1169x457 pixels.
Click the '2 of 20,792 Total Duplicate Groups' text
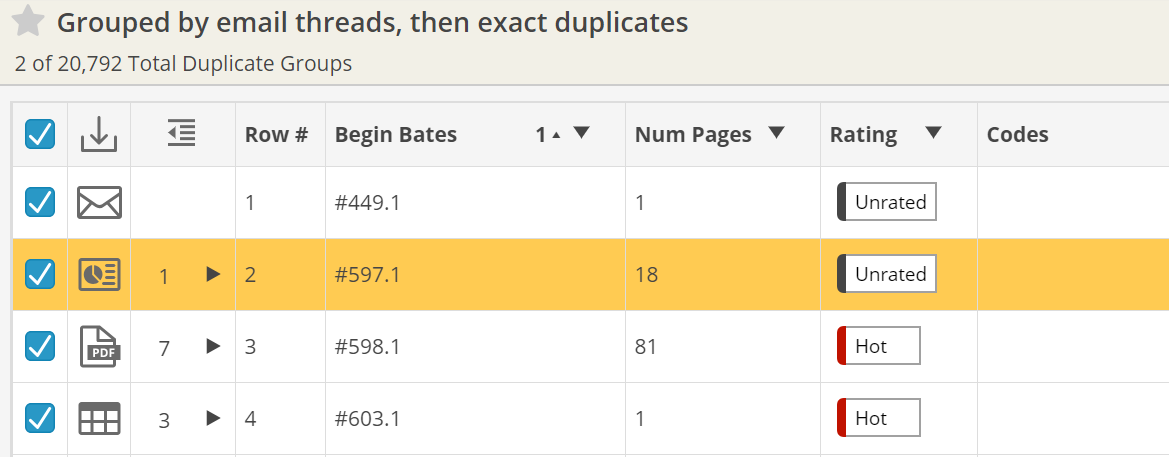(183, 64)
